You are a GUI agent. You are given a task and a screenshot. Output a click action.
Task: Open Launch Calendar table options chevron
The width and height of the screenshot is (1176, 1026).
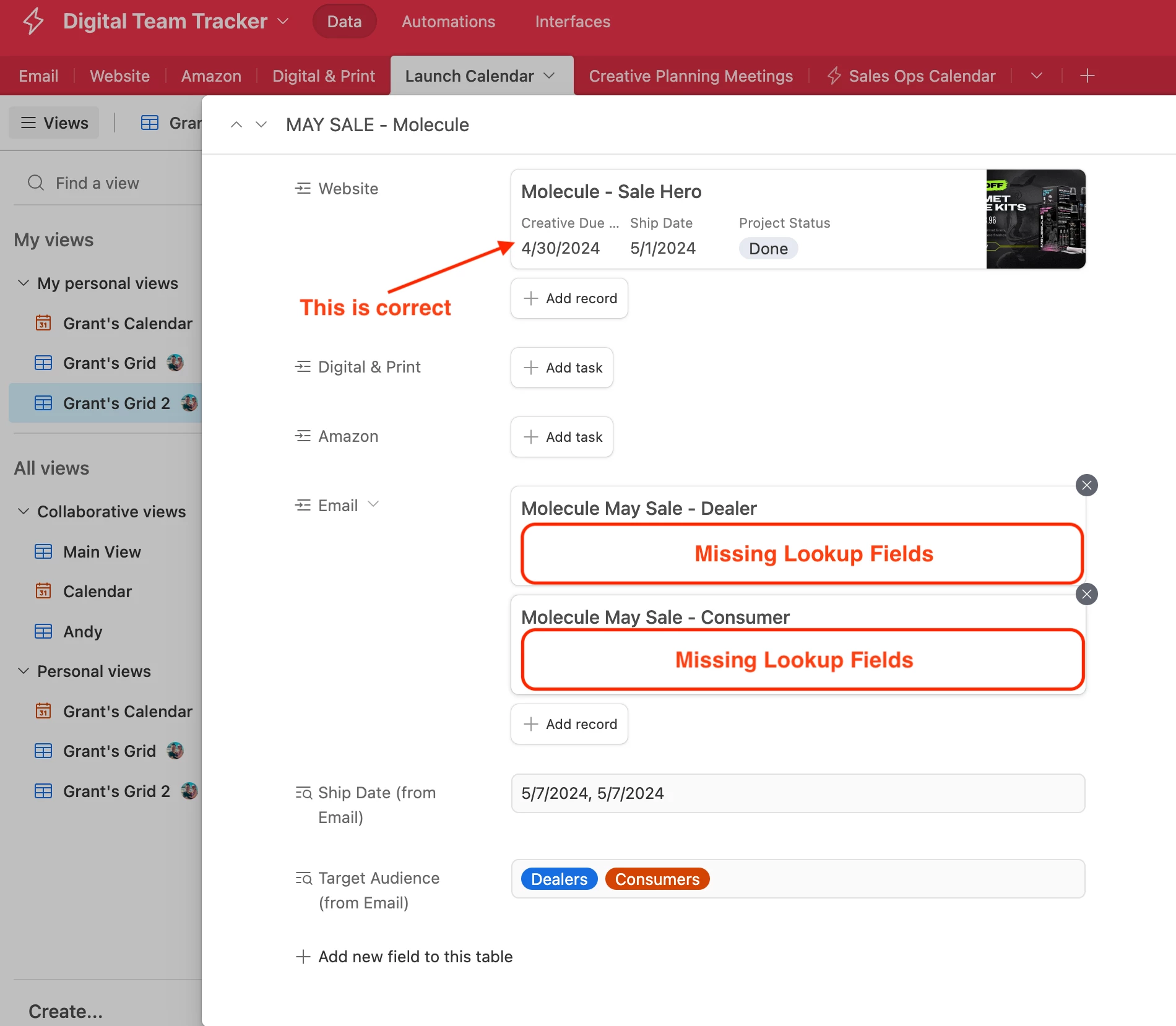click(x=549, y=75)
